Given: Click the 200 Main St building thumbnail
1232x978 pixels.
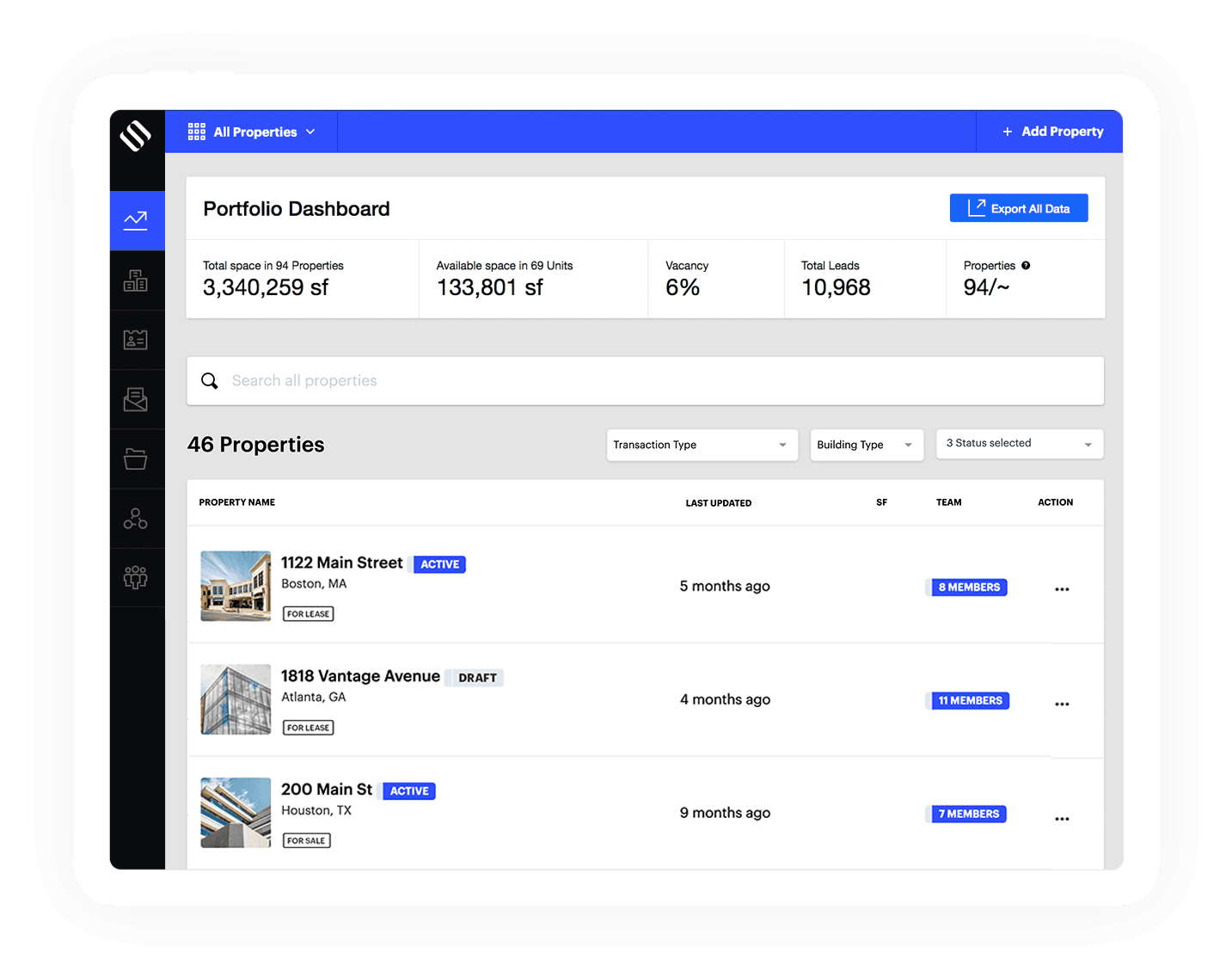Looking at the screenshot, I should [236, 813].
